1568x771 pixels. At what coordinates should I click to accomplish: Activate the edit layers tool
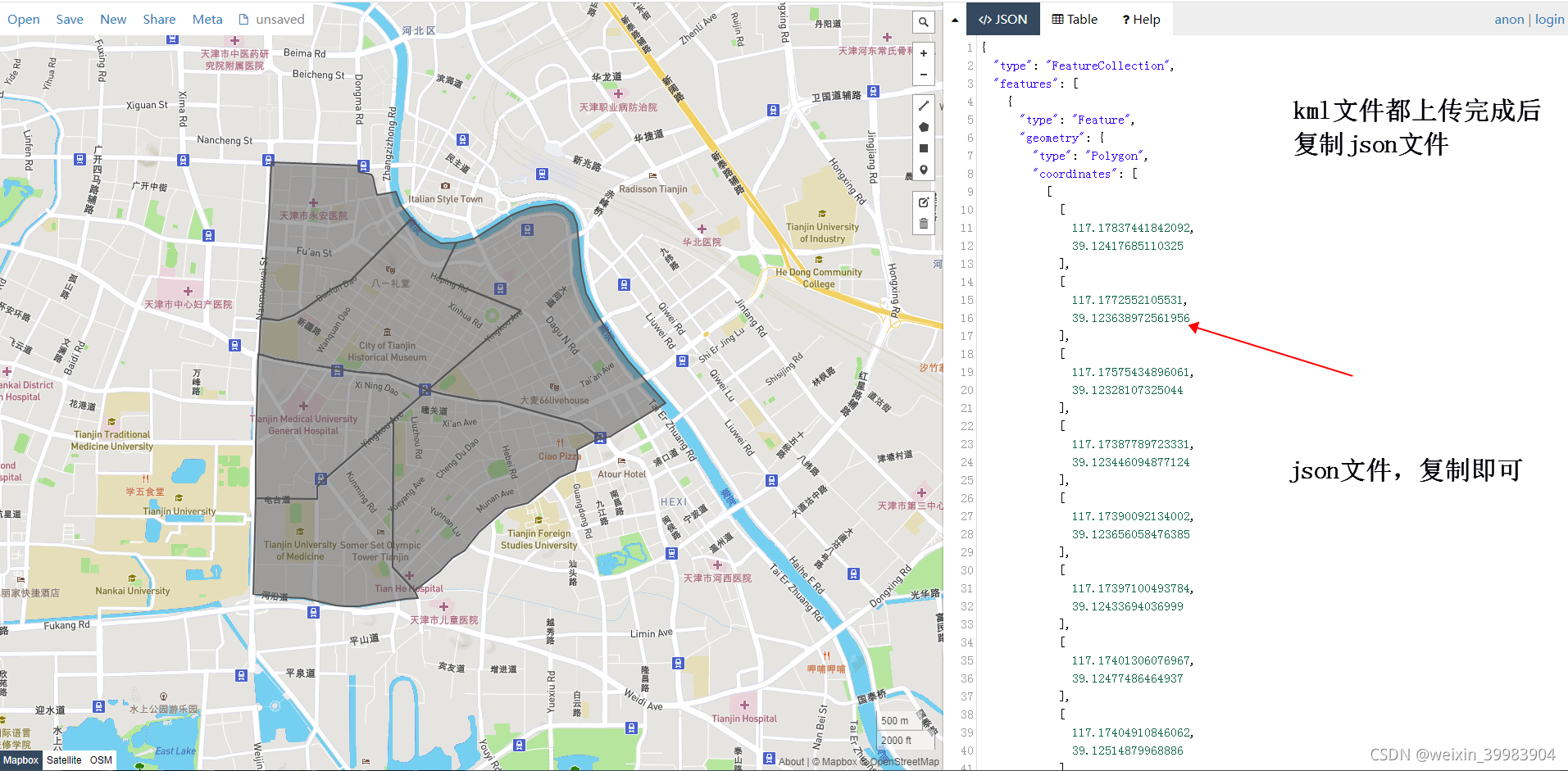click(923, 202)
